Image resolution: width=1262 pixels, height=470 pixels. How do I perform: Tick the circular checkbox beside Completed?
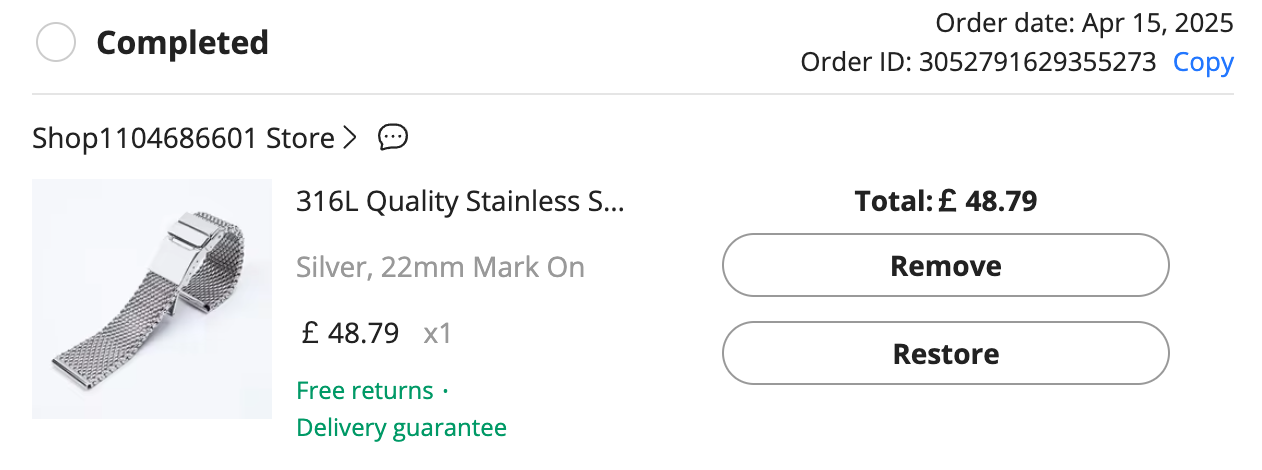pos(56,43)
